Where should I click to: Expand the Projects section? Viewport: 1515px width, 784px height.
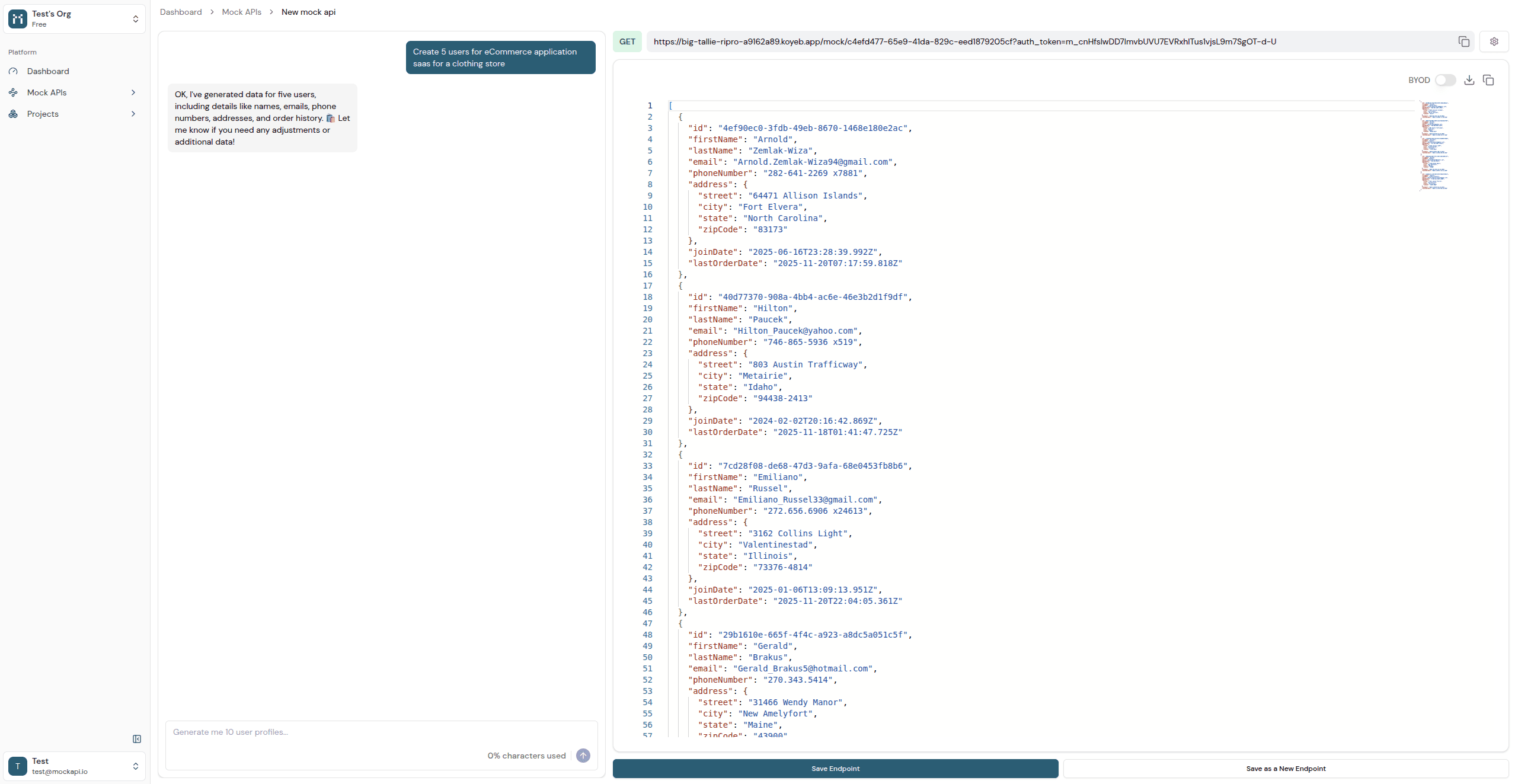(x=133, y=114)
